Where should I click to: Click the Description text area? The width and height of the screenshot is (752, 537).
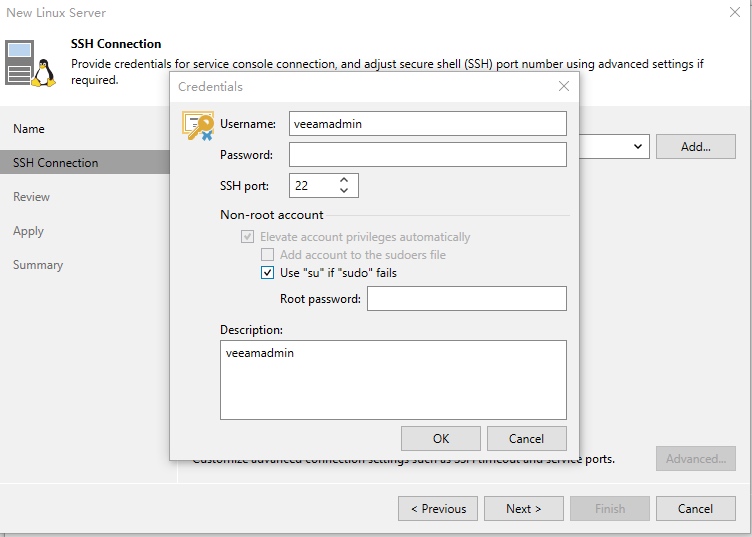coord(393,380)
